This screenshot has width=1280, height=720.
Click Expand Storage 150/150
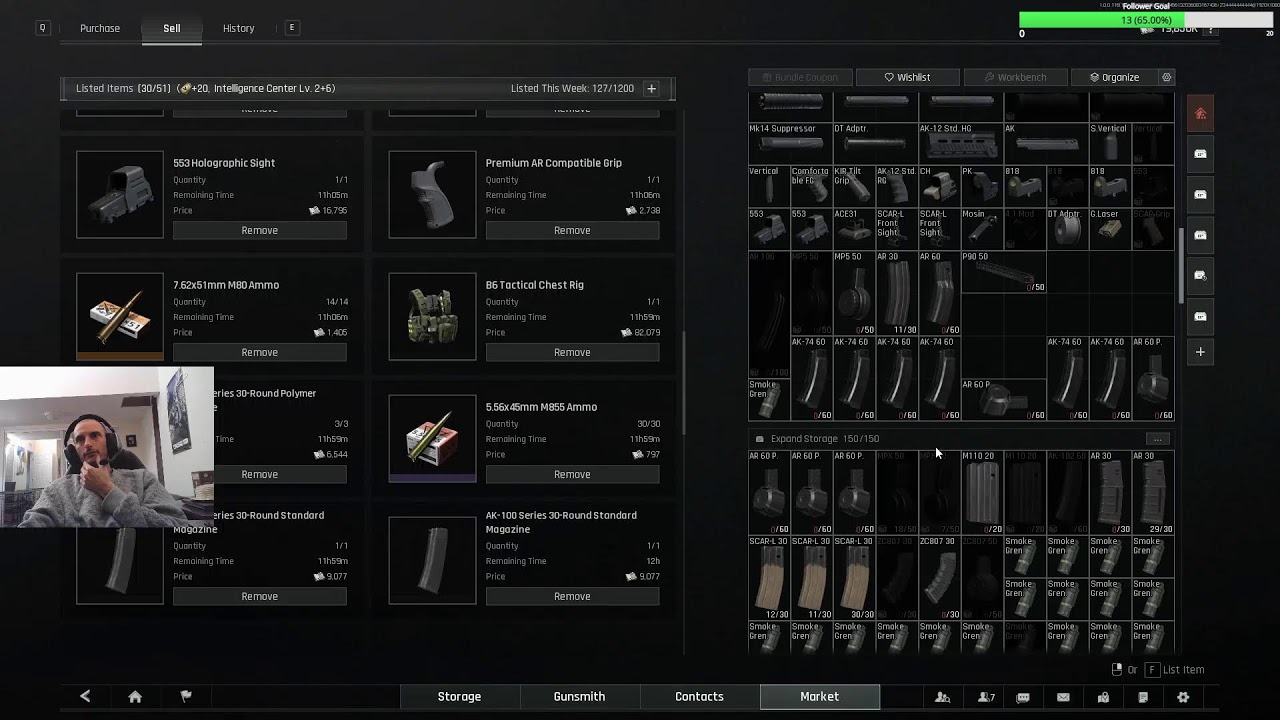pos(825,439)
